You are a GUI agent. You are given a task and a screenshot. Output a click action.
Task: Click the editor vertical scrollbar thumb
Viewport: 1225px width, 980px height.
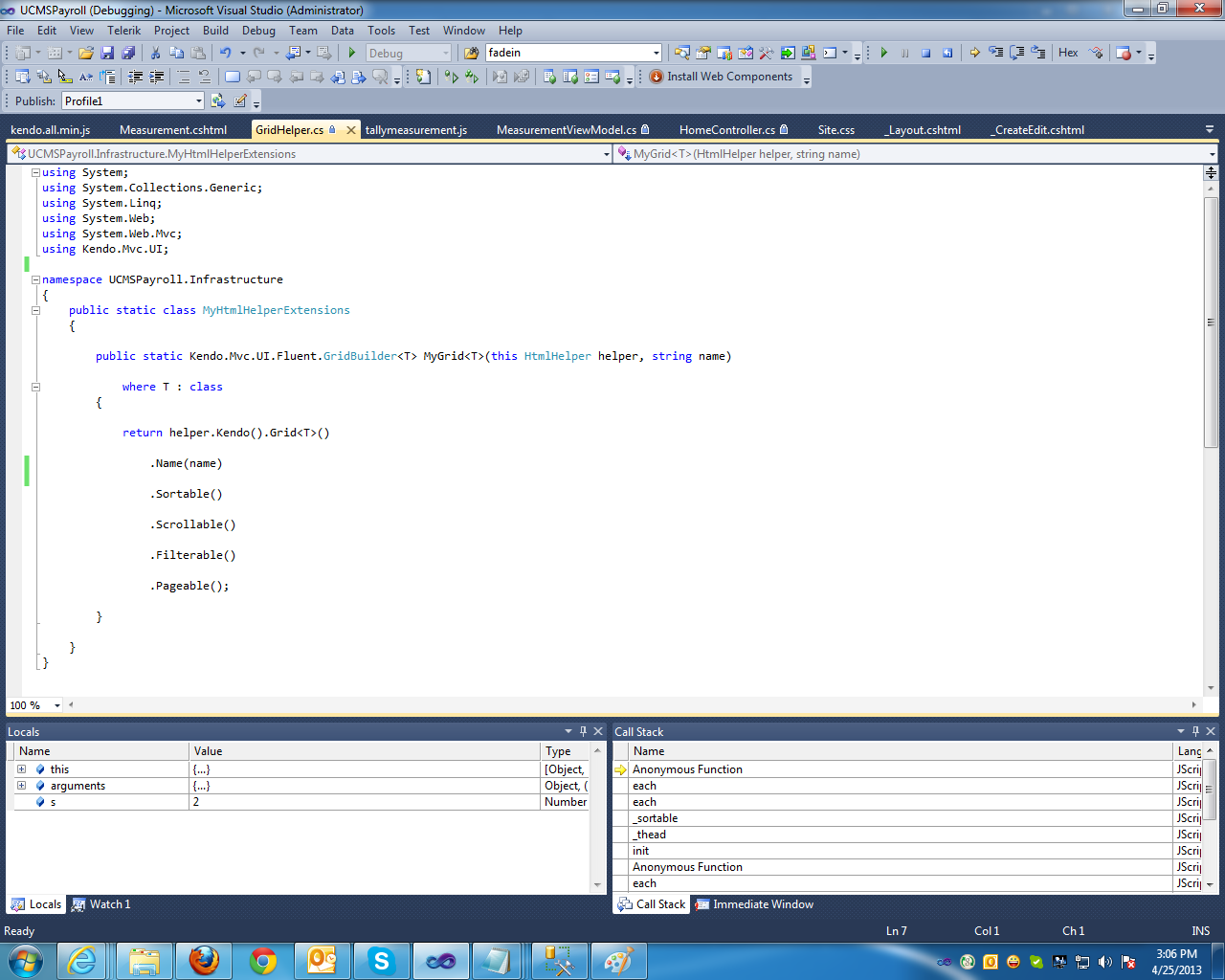[1211, 323]
